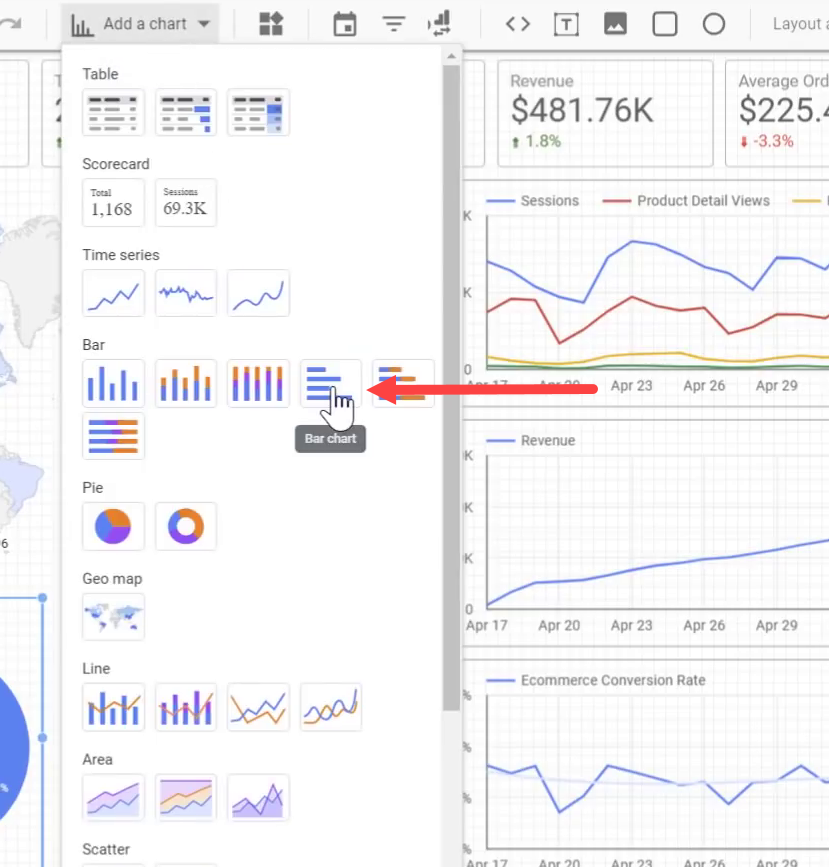Choose the table with heatmap chart
Image resolution: width=829 pixels, height=867 pixels.
pos(258,112)
